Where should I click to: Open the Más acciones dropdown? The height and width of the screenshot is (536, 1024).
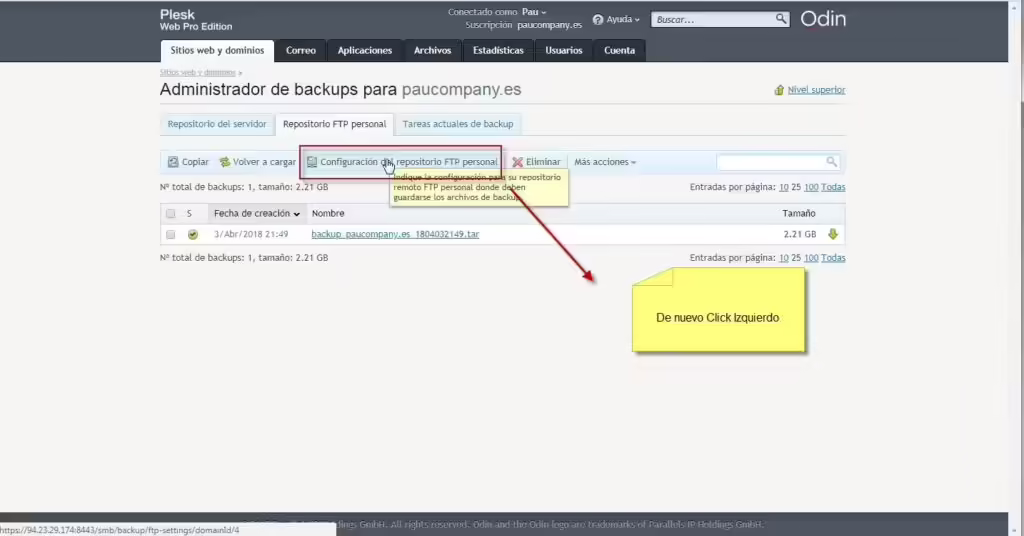[605, 162]
